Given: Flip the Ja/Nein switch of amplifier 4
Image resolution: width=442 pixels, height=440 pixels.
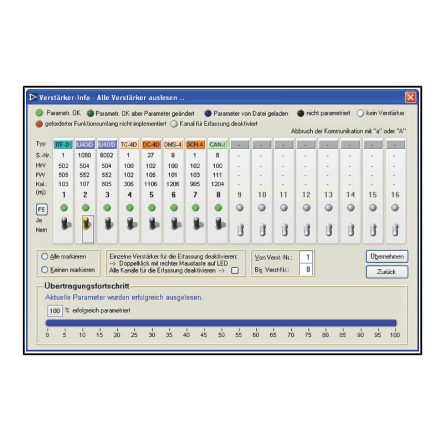Looking at the screenshot, I should point(131,223).
